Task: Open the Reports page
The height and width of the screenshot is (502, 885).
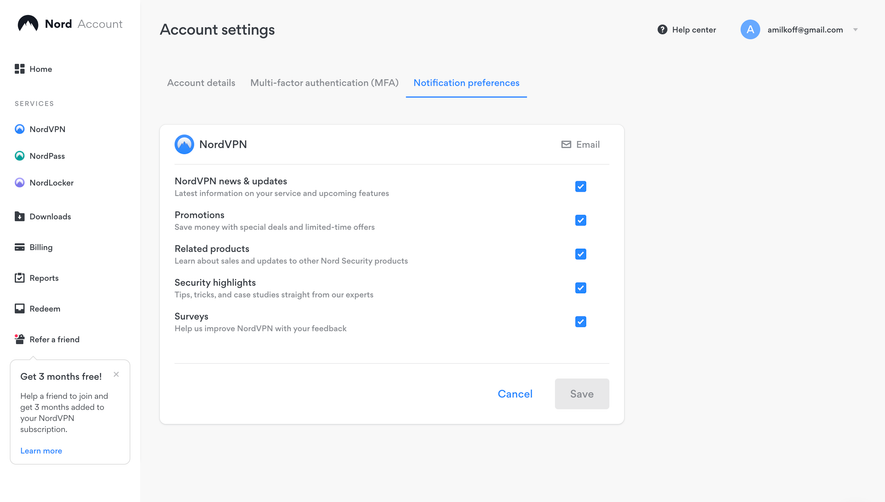Action: click(x=44, y=278)
